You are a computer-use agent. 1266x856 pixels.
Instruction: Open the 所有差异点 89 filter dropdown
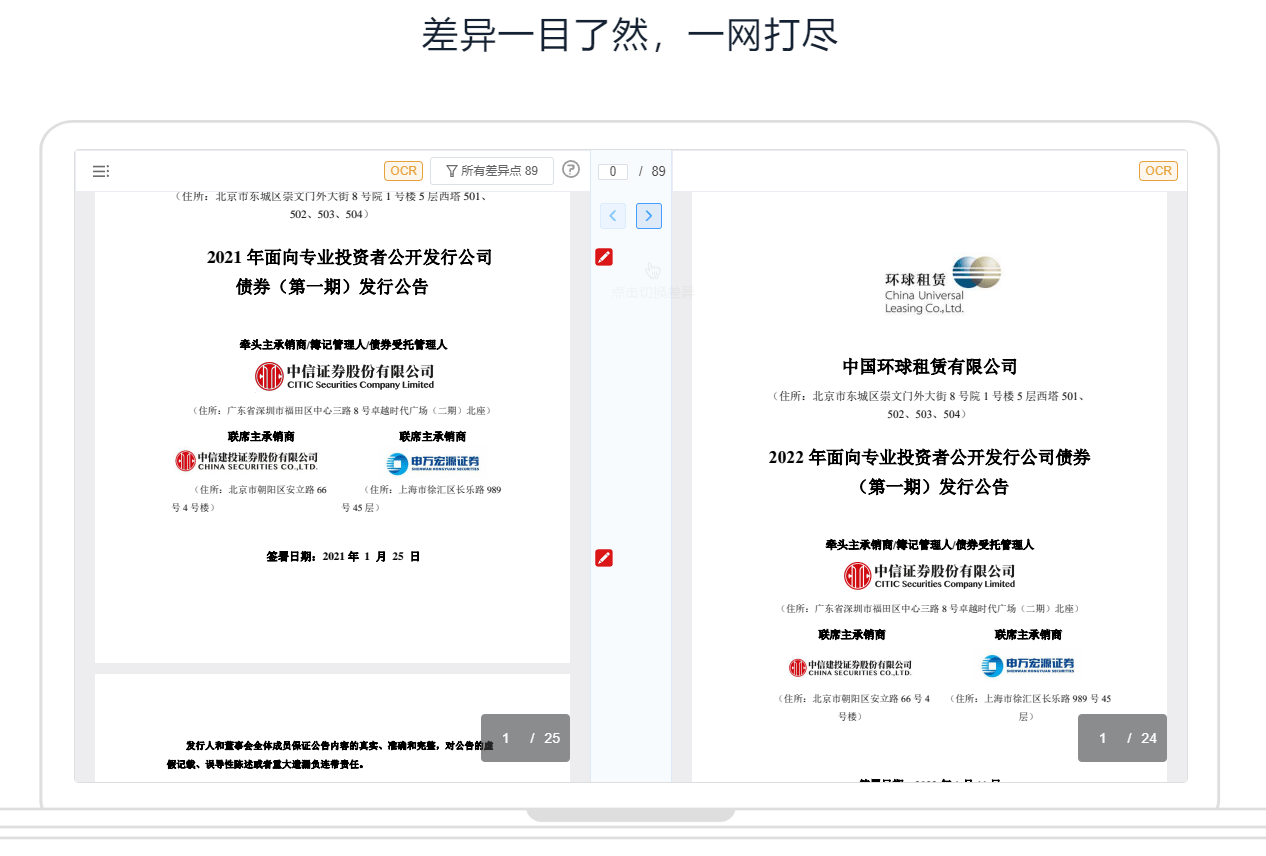(x=492, y=171)
